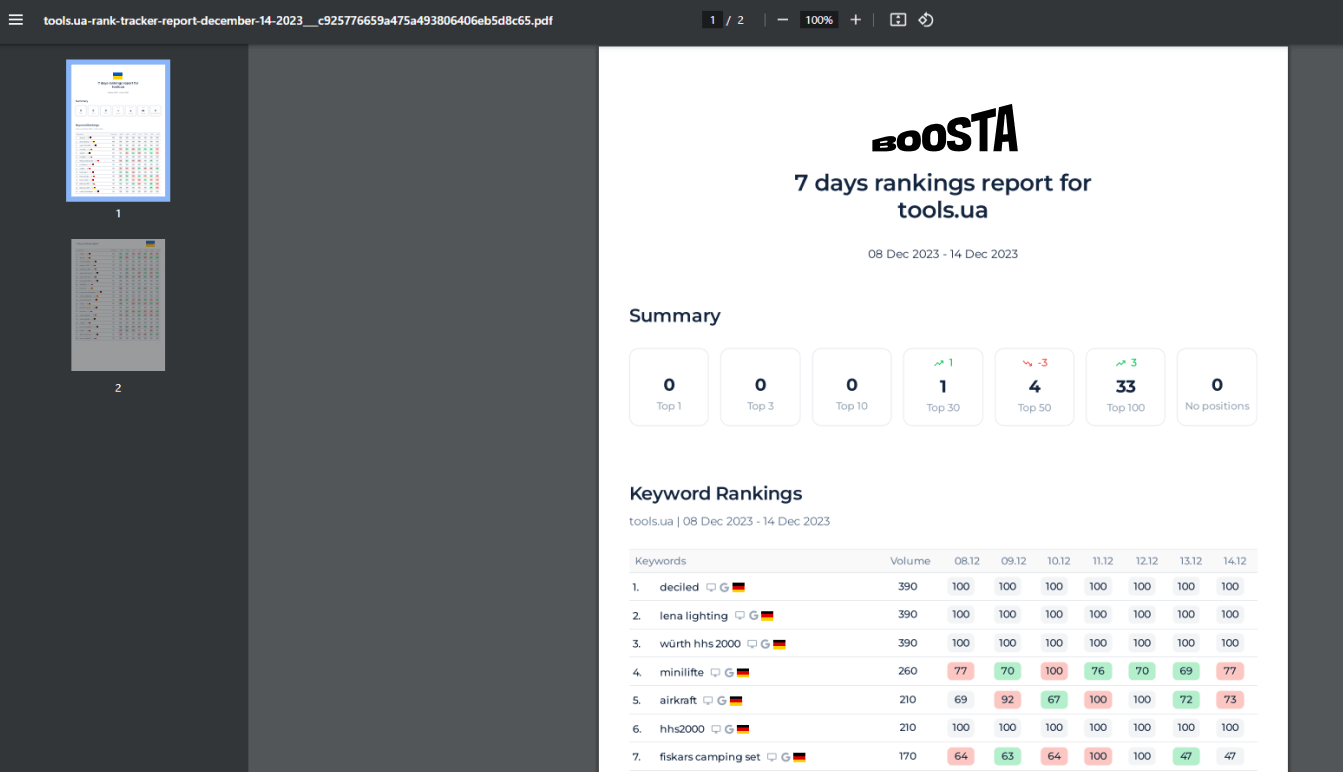Click desktop icon next to deciled
Screen dimensions: 1343x772
click(x=711, y=588)
